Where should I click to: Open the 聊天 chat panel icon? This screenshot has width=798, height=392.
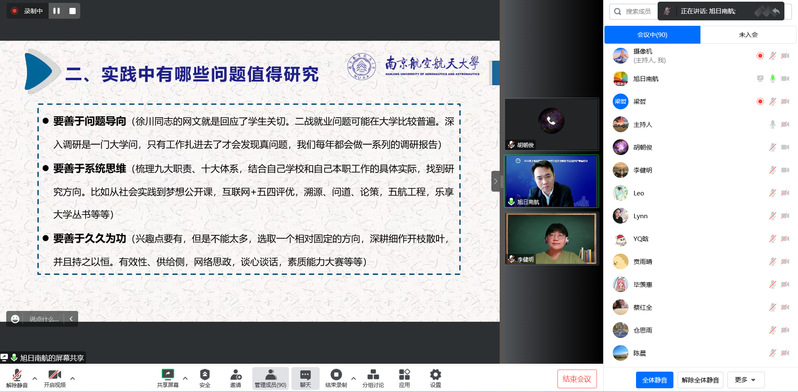(305, 375)
